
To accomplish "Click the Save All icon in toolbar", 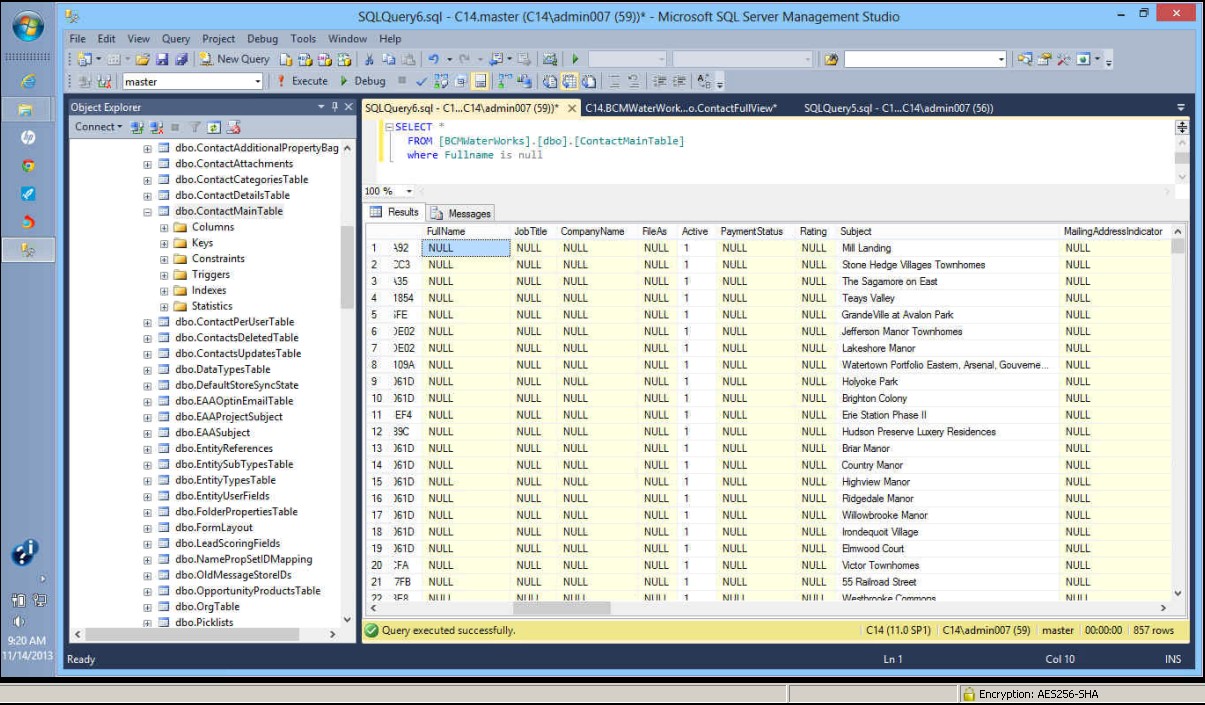I will click(181, 59).
